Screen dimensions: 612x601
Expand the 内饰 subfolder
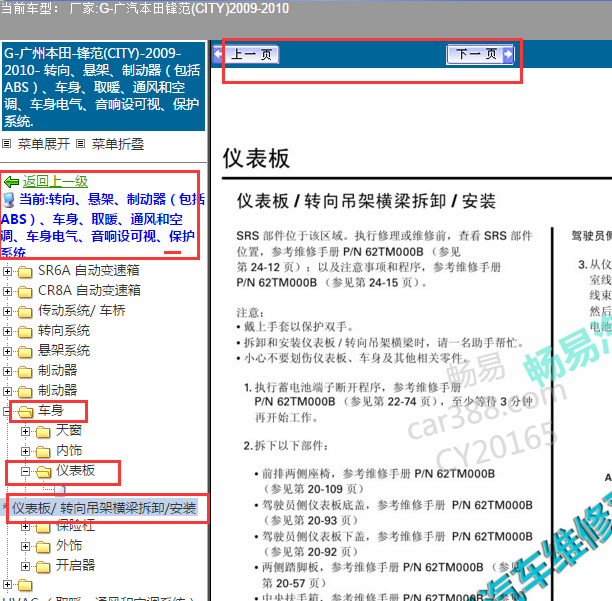[25, 452]
